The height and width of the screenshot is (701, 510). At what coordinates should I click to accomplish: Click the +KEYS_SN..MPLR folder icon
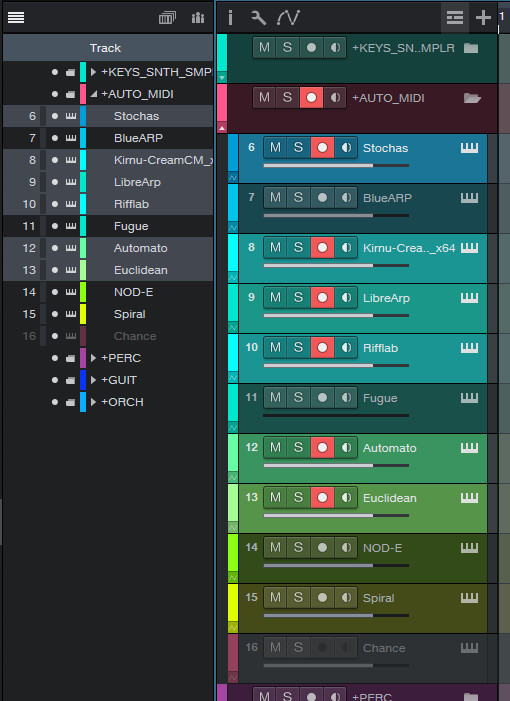471,48
